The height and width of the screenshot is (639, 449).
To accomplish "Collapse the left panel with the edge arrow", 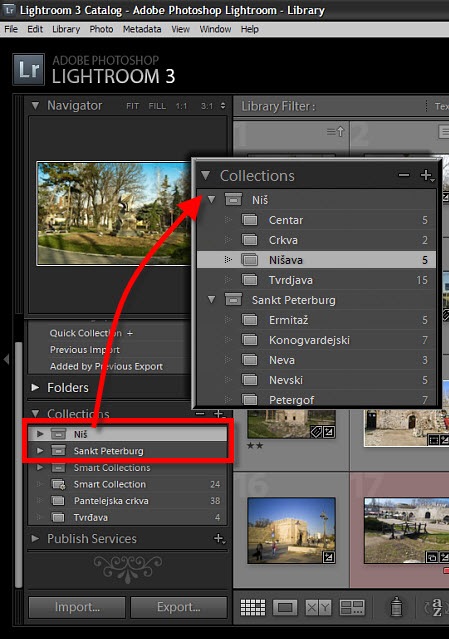I will [6, 359].
